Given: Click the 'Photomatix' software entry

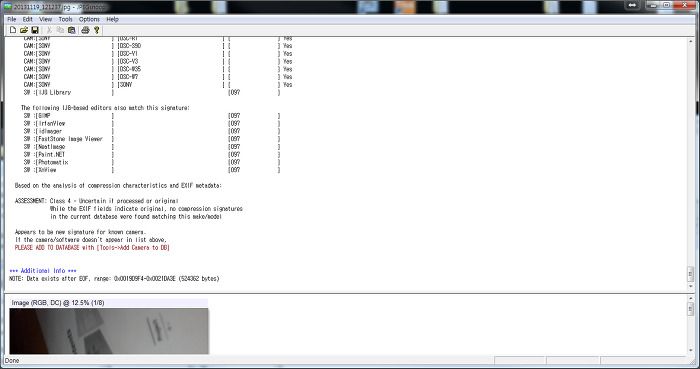Looking at the screenshot, I should (x=54, y=162).
